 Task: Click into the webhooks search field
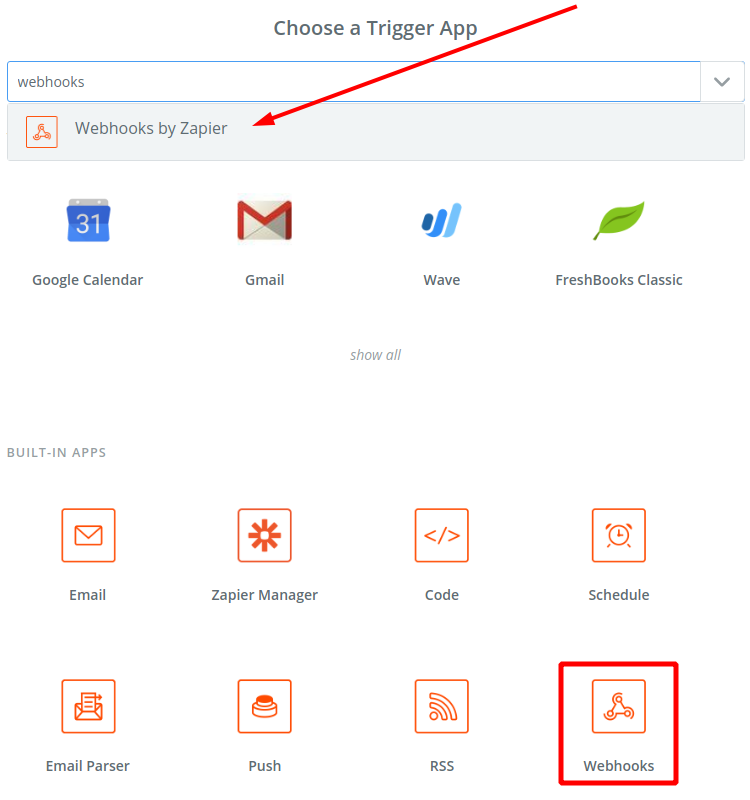[x=354, y=82]
